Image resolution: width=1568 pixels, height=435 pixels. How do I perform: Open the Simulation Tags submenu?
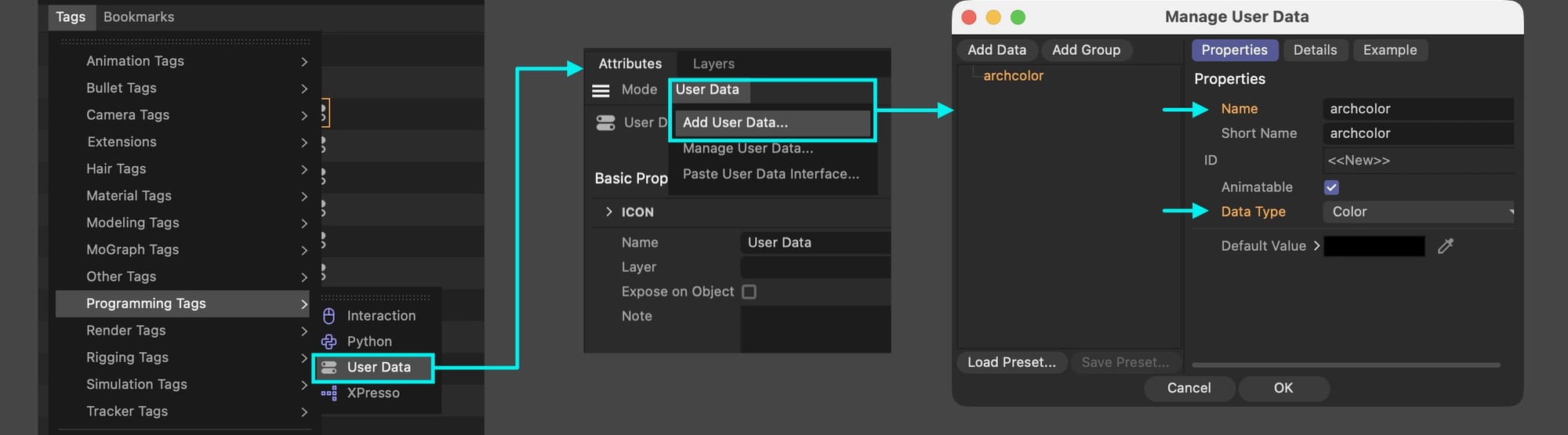point(182,385)
